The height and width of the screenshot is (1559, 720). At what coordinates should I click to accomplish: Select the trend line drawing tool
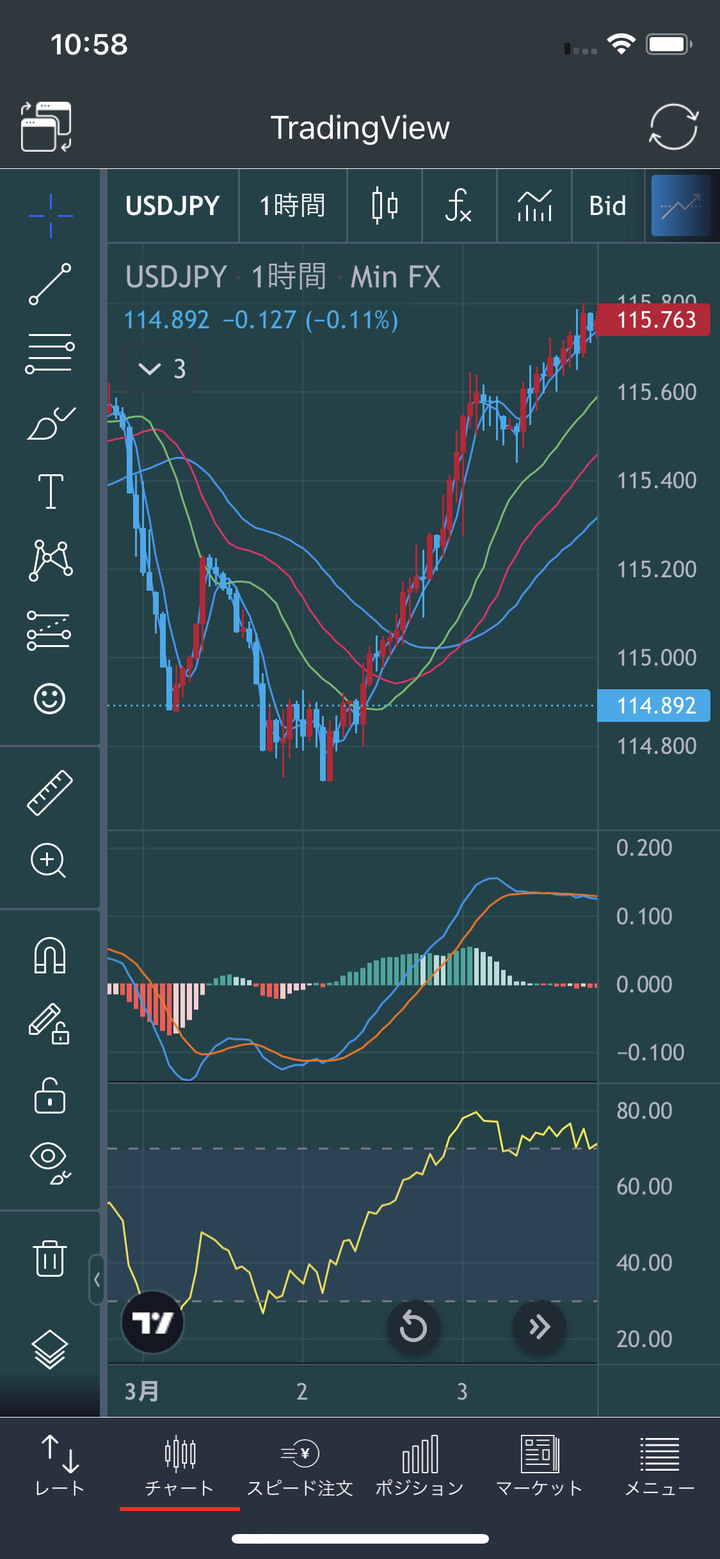click(50, 284)
